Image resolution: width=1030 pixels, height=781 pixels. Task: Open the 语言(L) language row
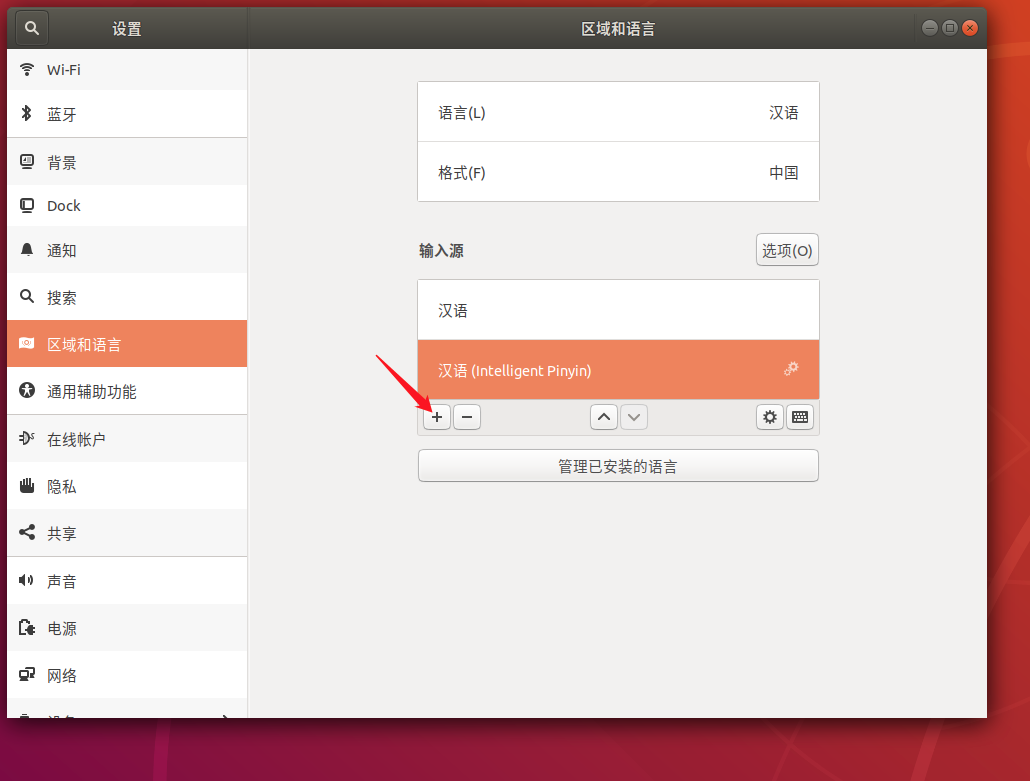click(x=618, y=112)
